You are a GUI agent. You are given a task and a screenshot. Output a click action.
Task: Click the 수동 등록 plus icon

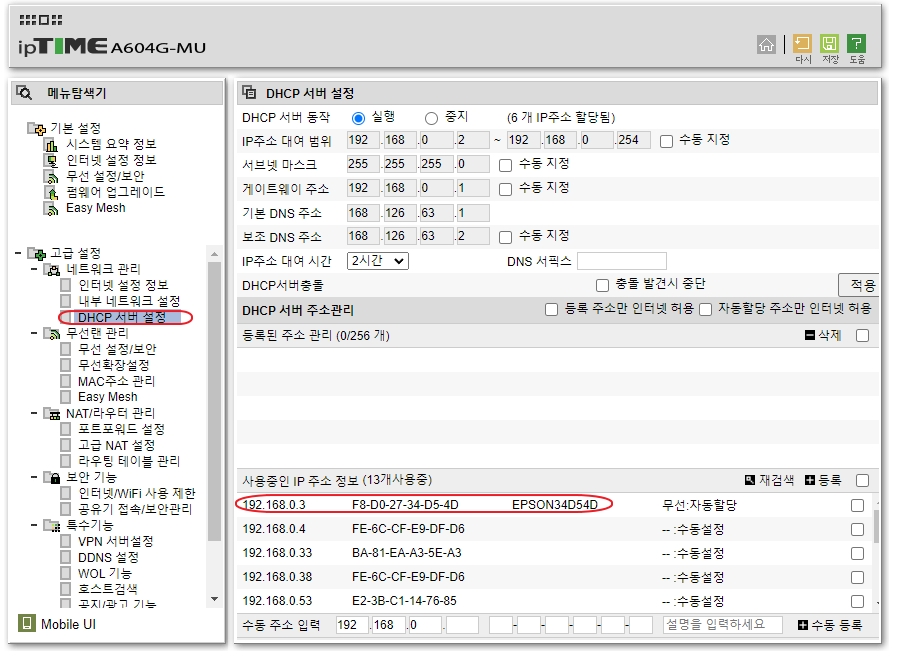coord(802,625)
